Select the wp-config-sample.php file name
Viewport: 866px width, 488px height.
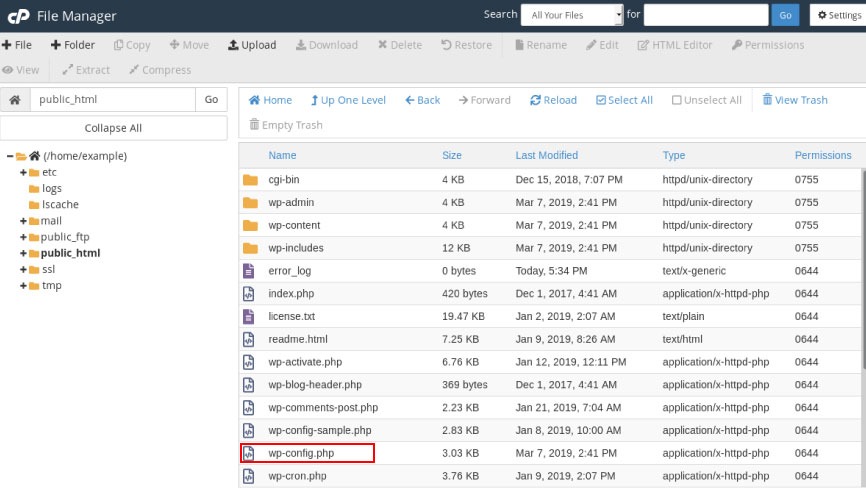point(320,430)
